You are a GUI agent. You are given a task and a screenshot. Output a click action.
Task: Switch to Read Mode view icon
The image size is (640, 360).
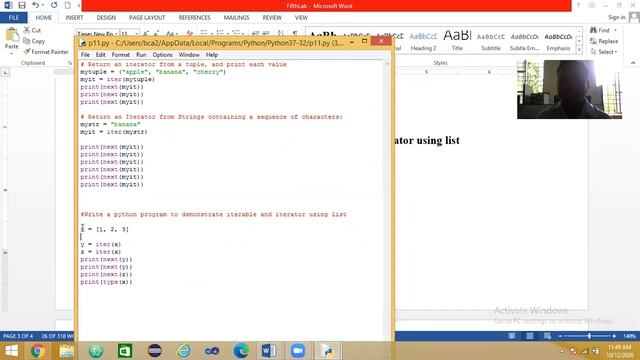tap(511, 336)
